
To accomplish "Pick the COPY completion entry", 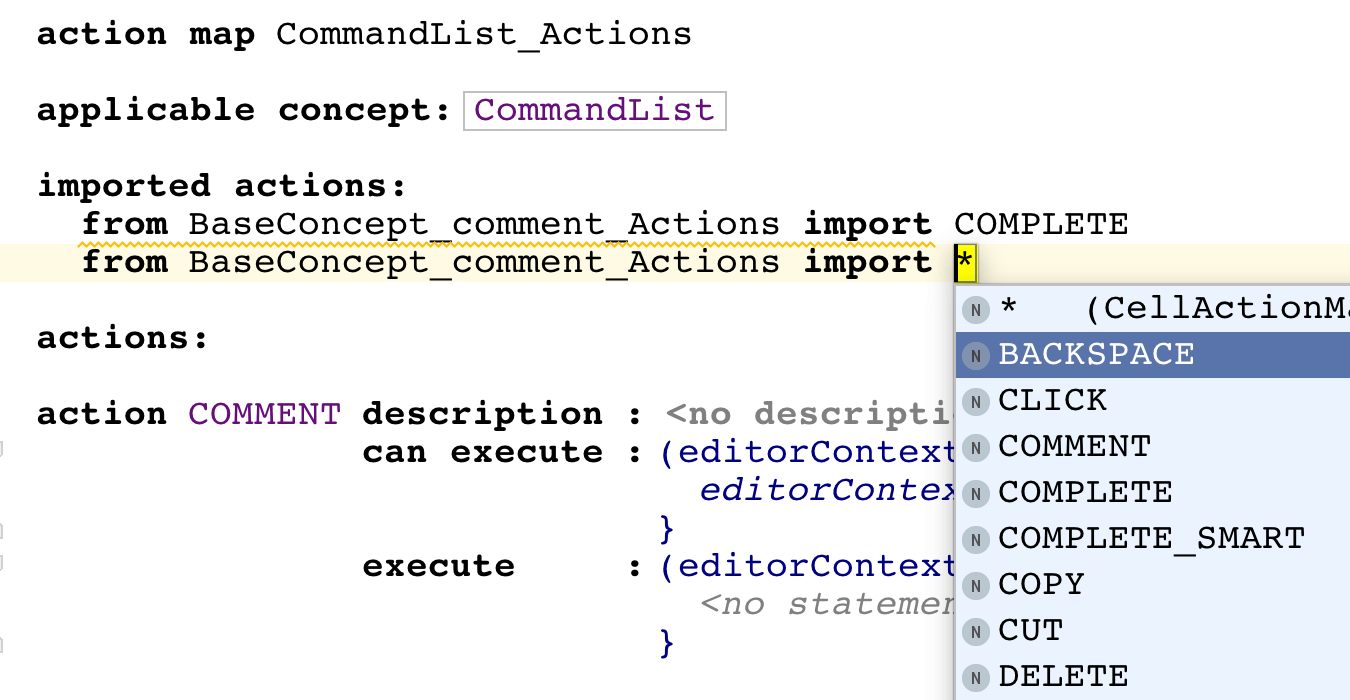I will point(1041,585).
